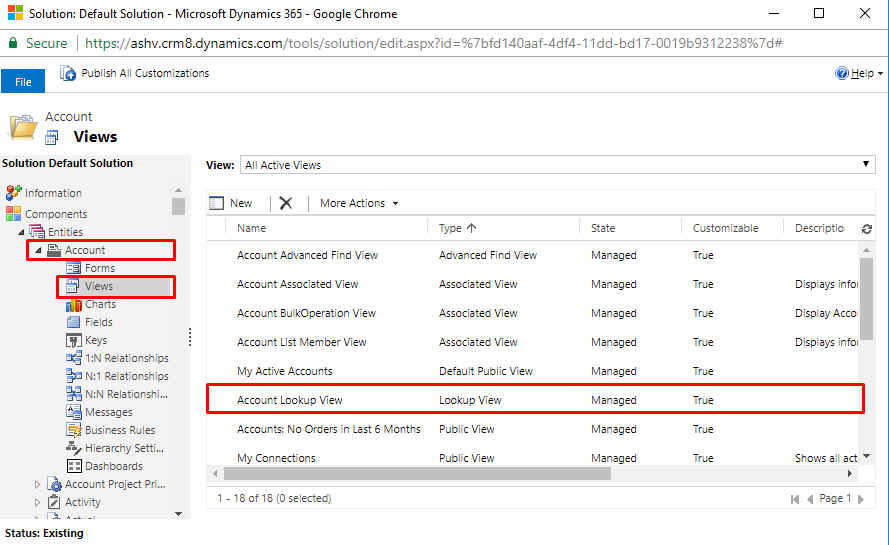Expand the Account Project Price node
Image resolution: width=889 pixels, height=545 pixels.
[x=37, y=484]
